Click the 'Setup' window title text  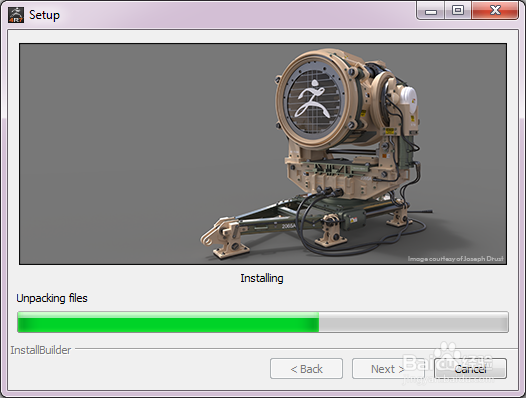point(44,15)
